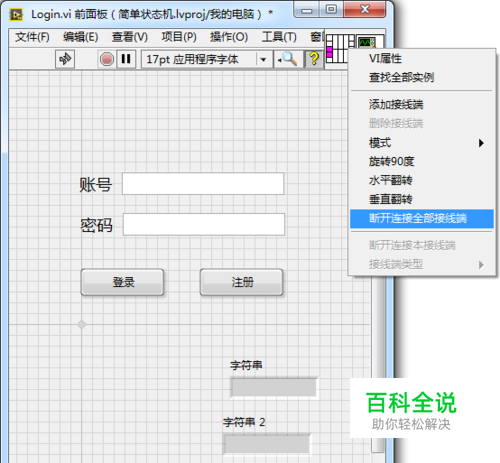500x463 pixels.
Task: Minimize the Login.vi window
Action: [x=307, y=10]
